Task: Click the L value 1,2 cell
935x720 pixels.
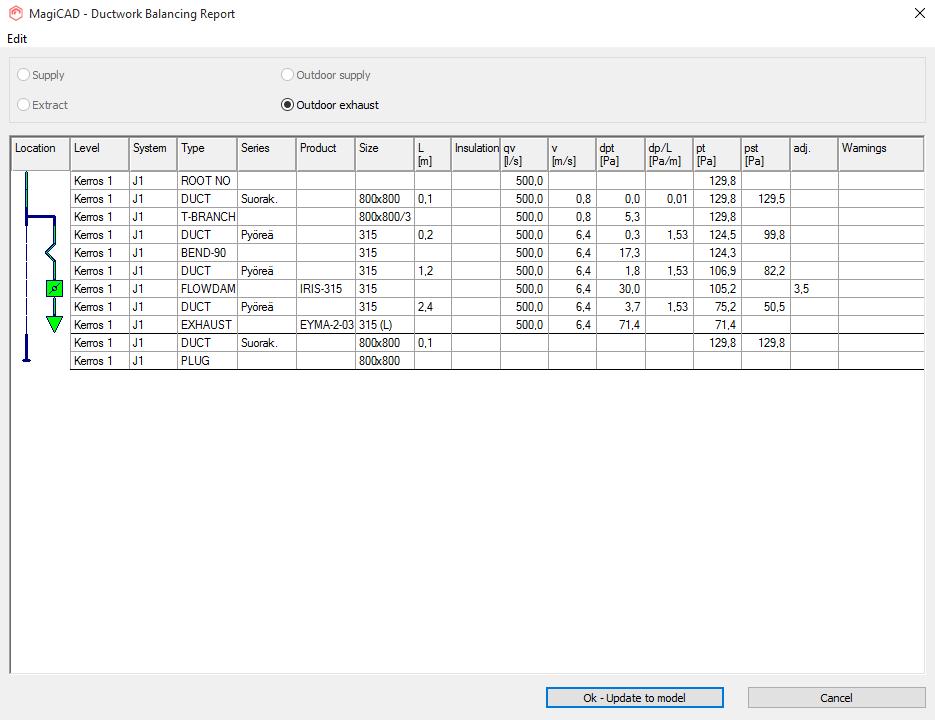Action: point(432,271)
